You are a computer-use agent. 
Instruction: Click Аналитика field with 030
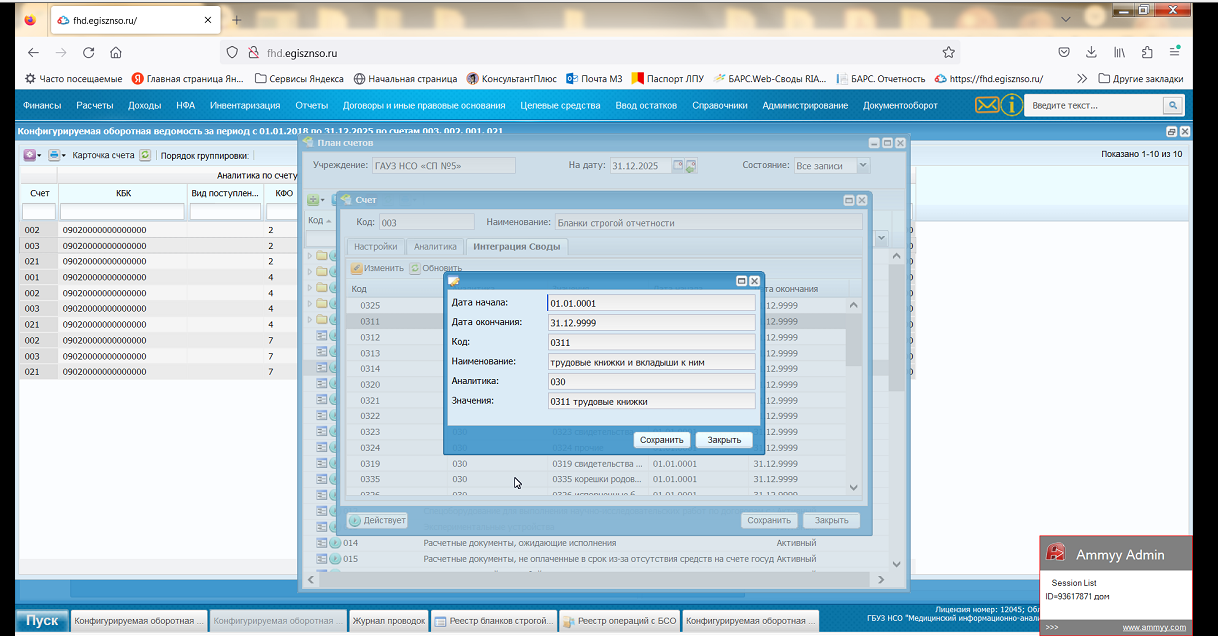[x=651, y=381]
